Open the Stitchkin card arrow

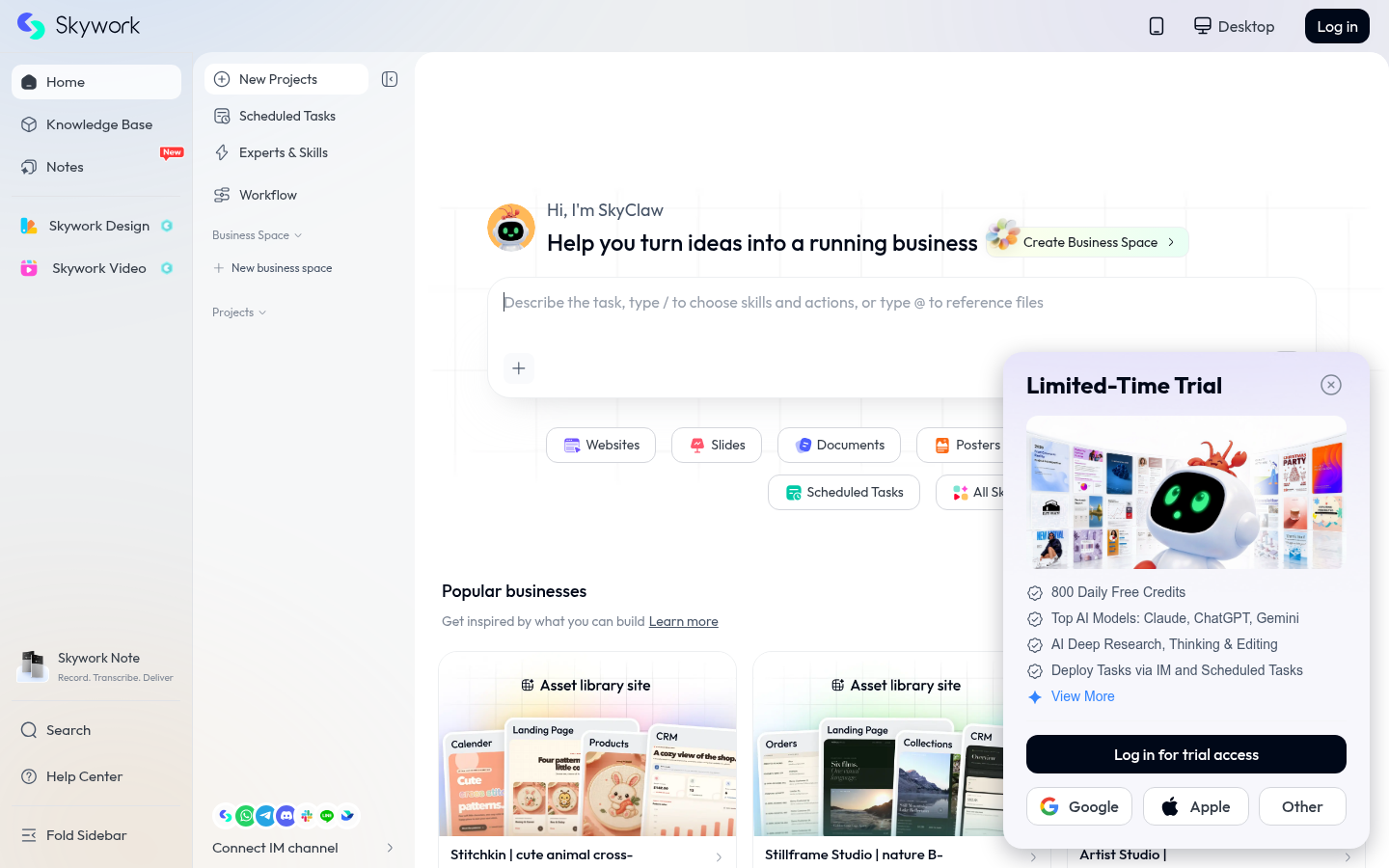719,856
